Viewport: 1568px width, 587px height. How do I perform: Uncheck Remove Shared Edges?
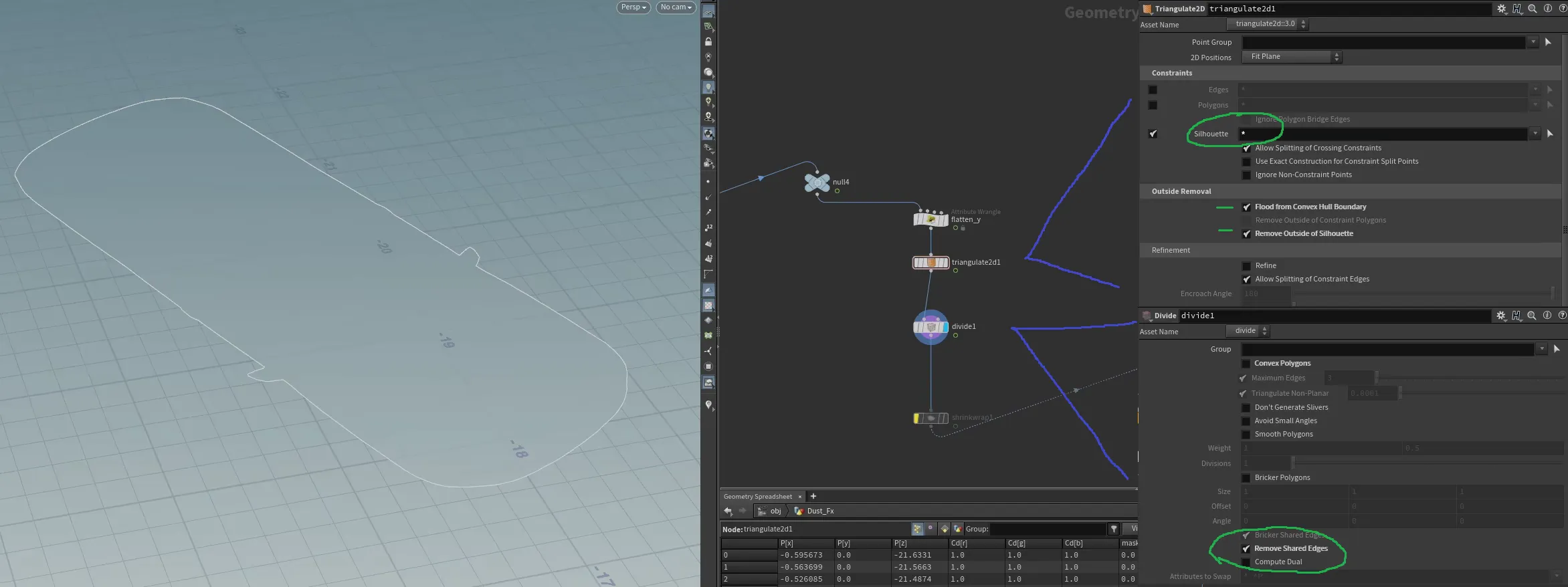(x=1246, y=549)
